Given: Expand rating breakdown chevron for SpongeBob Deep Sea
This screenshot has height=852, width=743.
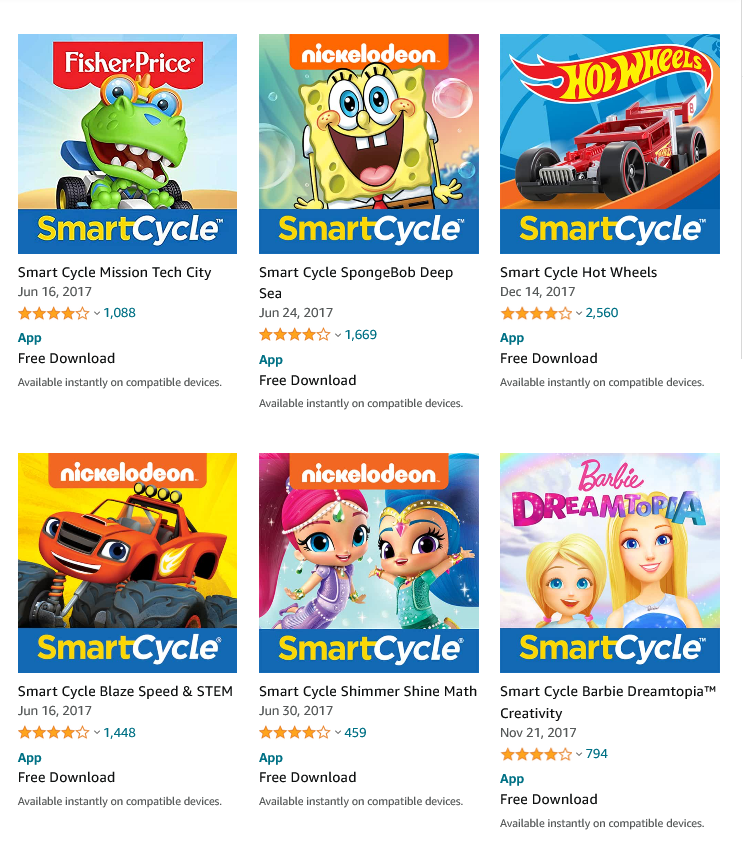Looking at the screenshot, I should click(x=338, y=335).
